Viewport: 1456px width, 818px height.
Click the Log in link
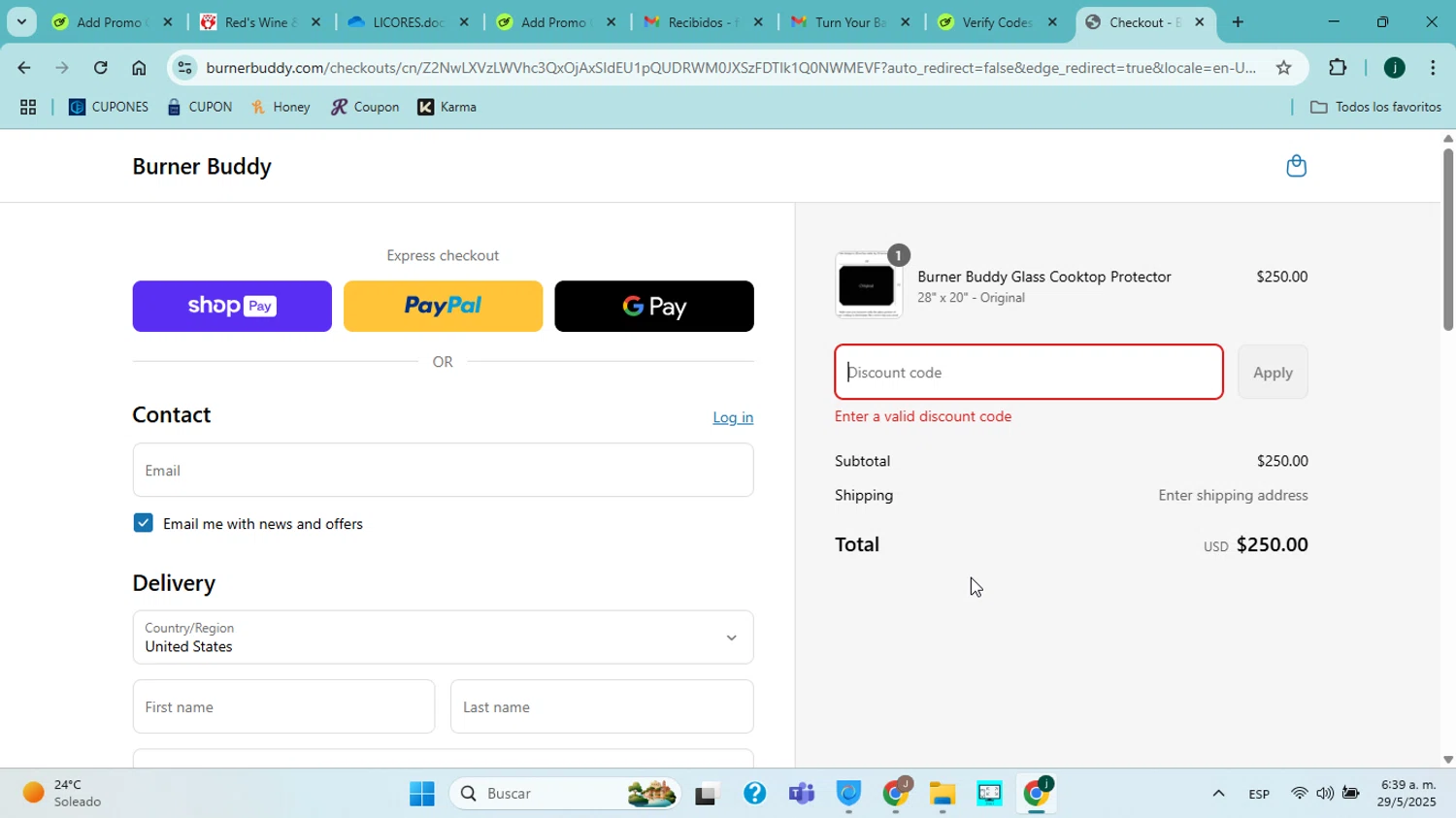point(733,417)
